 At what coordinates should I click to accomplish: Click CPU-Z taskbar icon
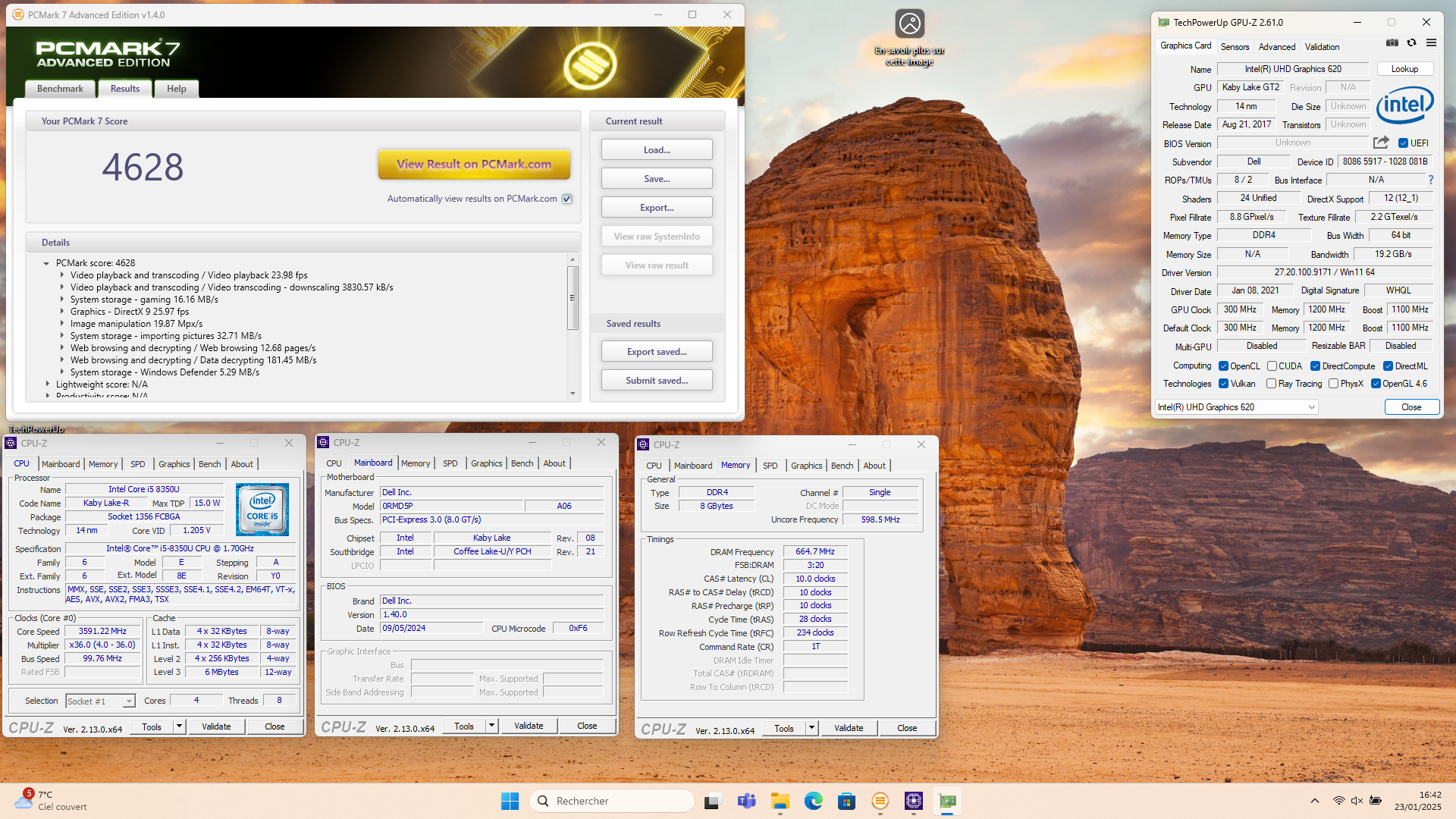tap(914, 801)
